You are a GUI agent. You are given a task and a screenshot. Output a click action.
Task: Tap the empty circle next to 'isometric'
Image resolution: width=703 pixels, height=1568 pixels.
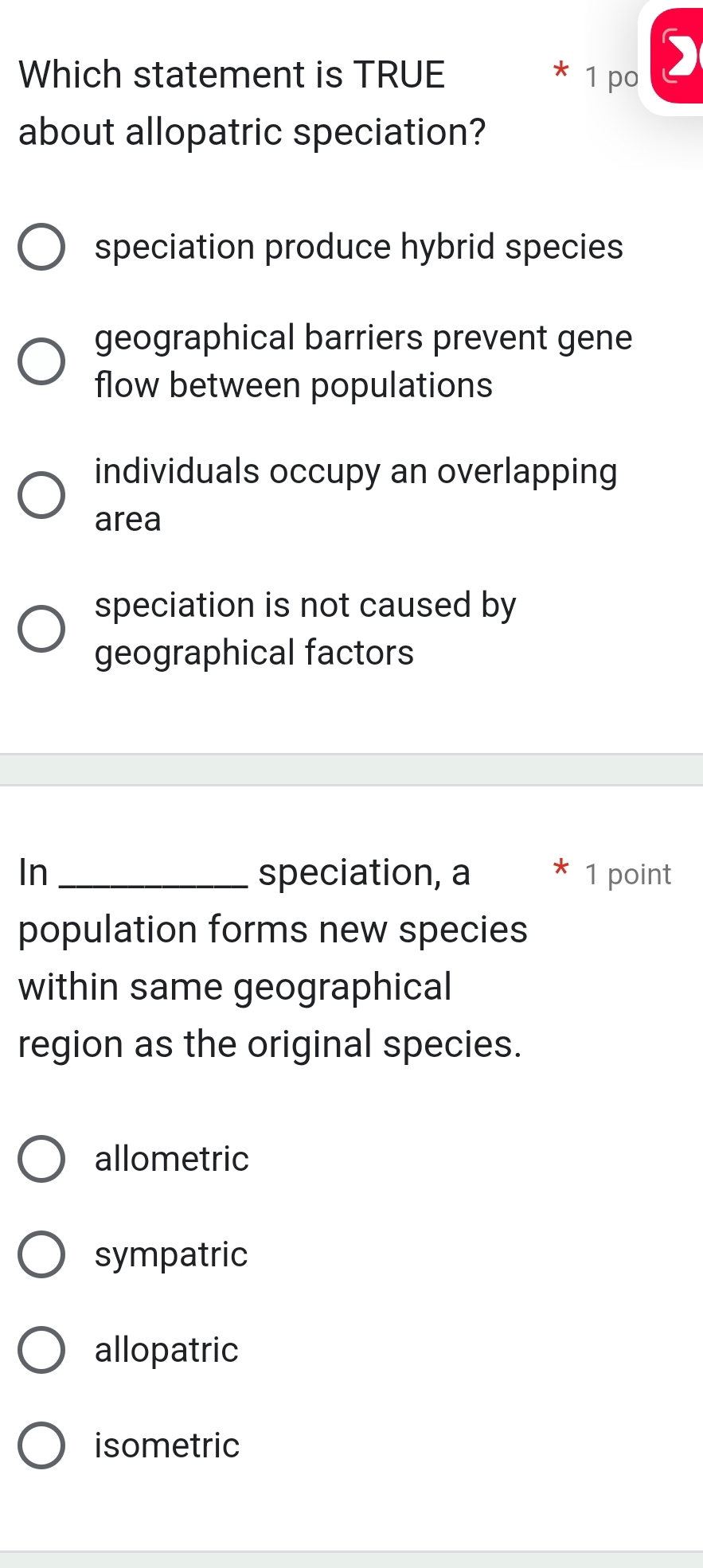(x=42, y=1446)
